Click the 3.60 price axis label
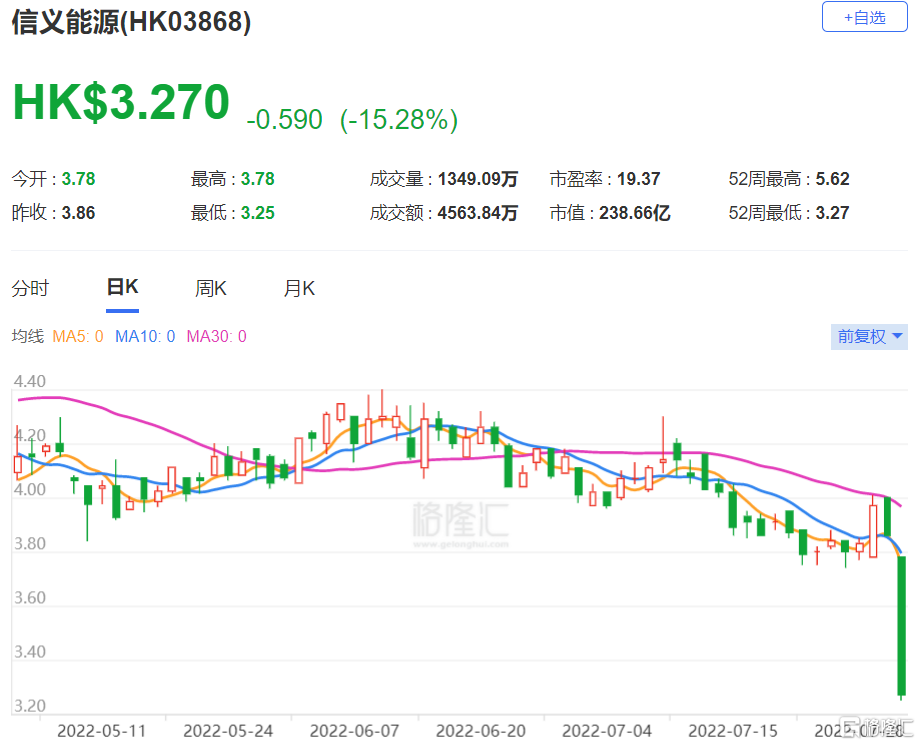Image resolution: width=920 pixels, height=745 pixels. pos(29,598)
